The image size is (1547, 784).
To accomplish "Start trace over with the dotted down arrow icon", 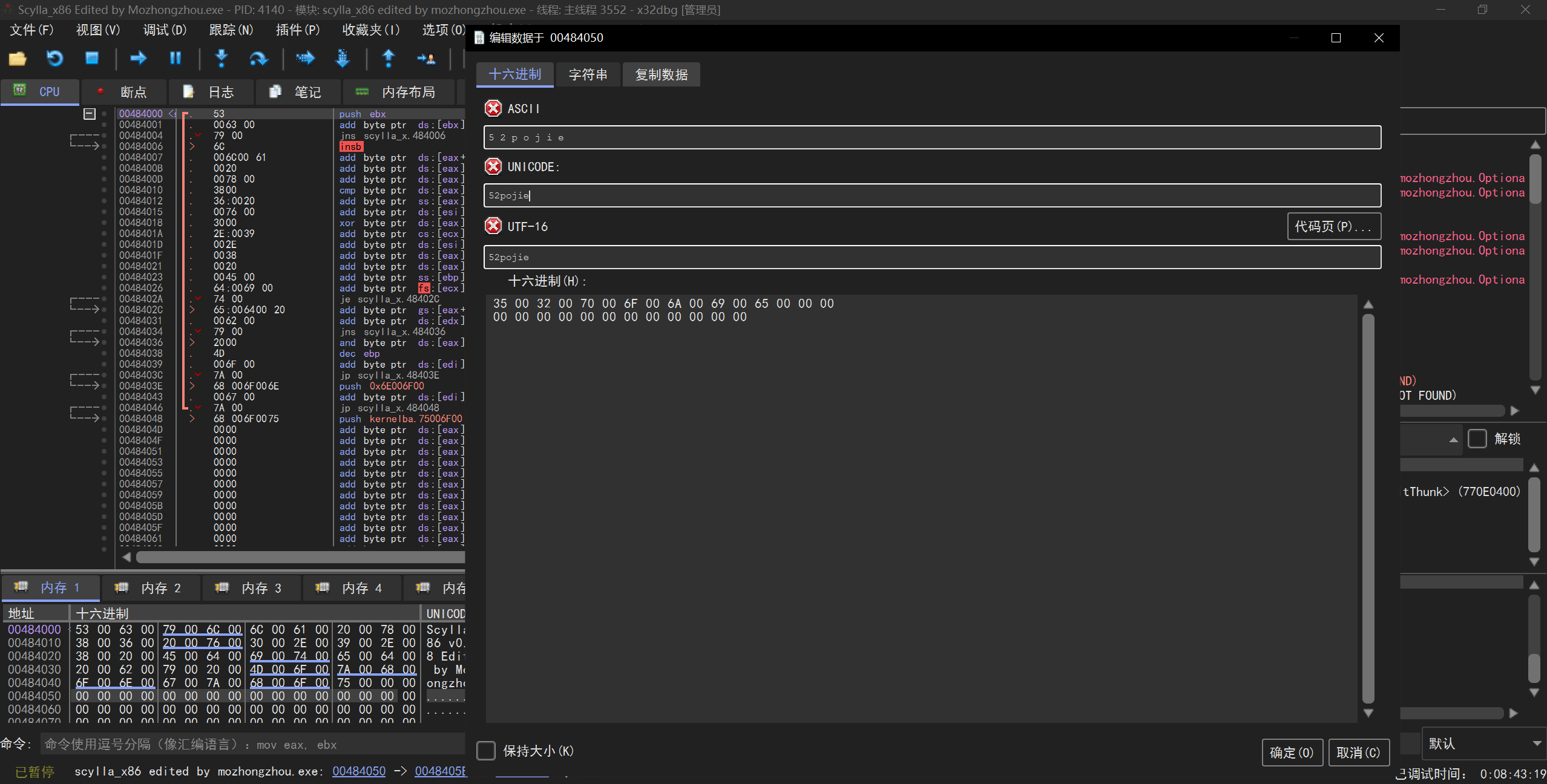I will 343,58.
